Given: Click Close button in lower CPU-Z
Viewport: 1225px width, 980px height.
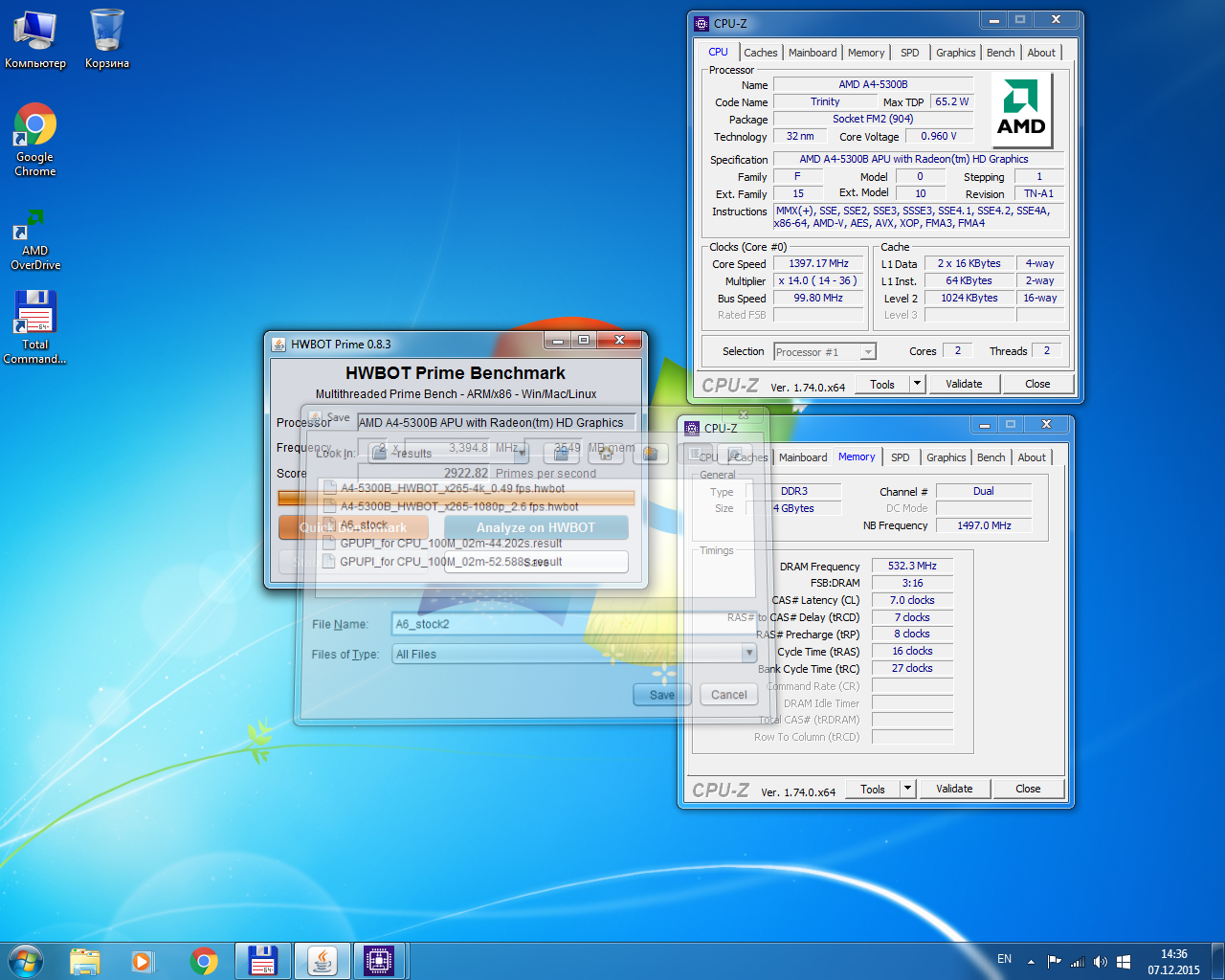Looking at the screenshot, I should 1028,789.
